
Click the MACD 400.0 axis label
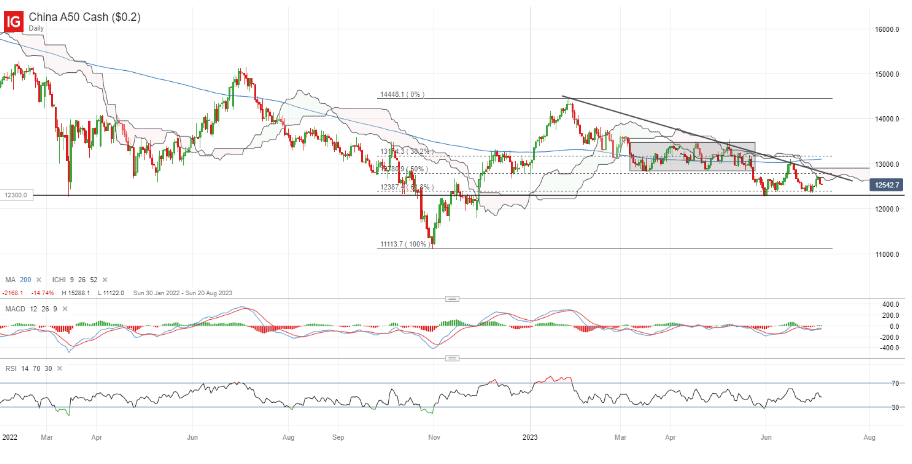click(x=890, y=304)
